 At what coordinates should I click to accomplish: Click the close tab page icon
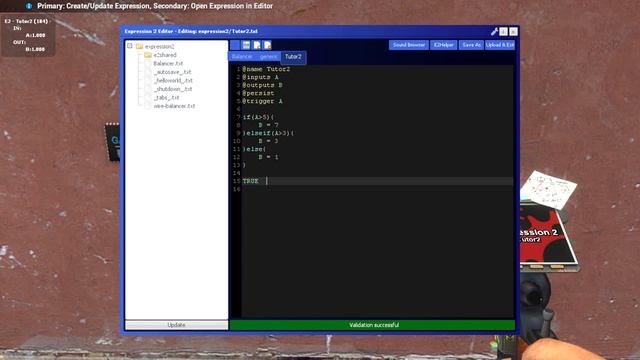click(x=267, y=45)
